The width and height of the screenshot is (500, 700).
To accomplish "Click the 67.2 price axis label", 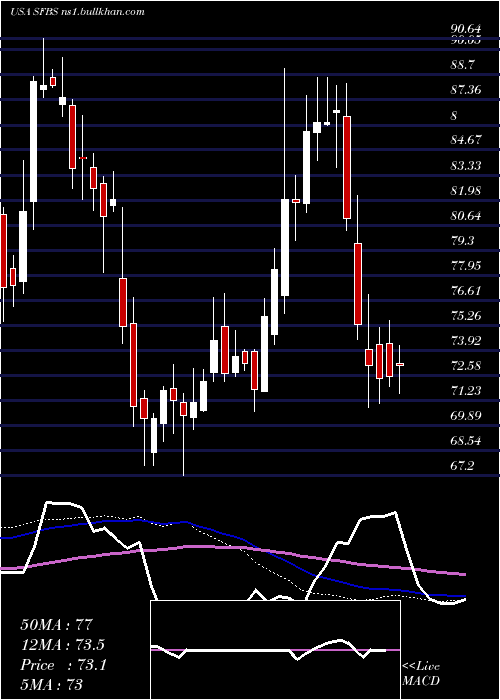I will (x=463, y=465).
